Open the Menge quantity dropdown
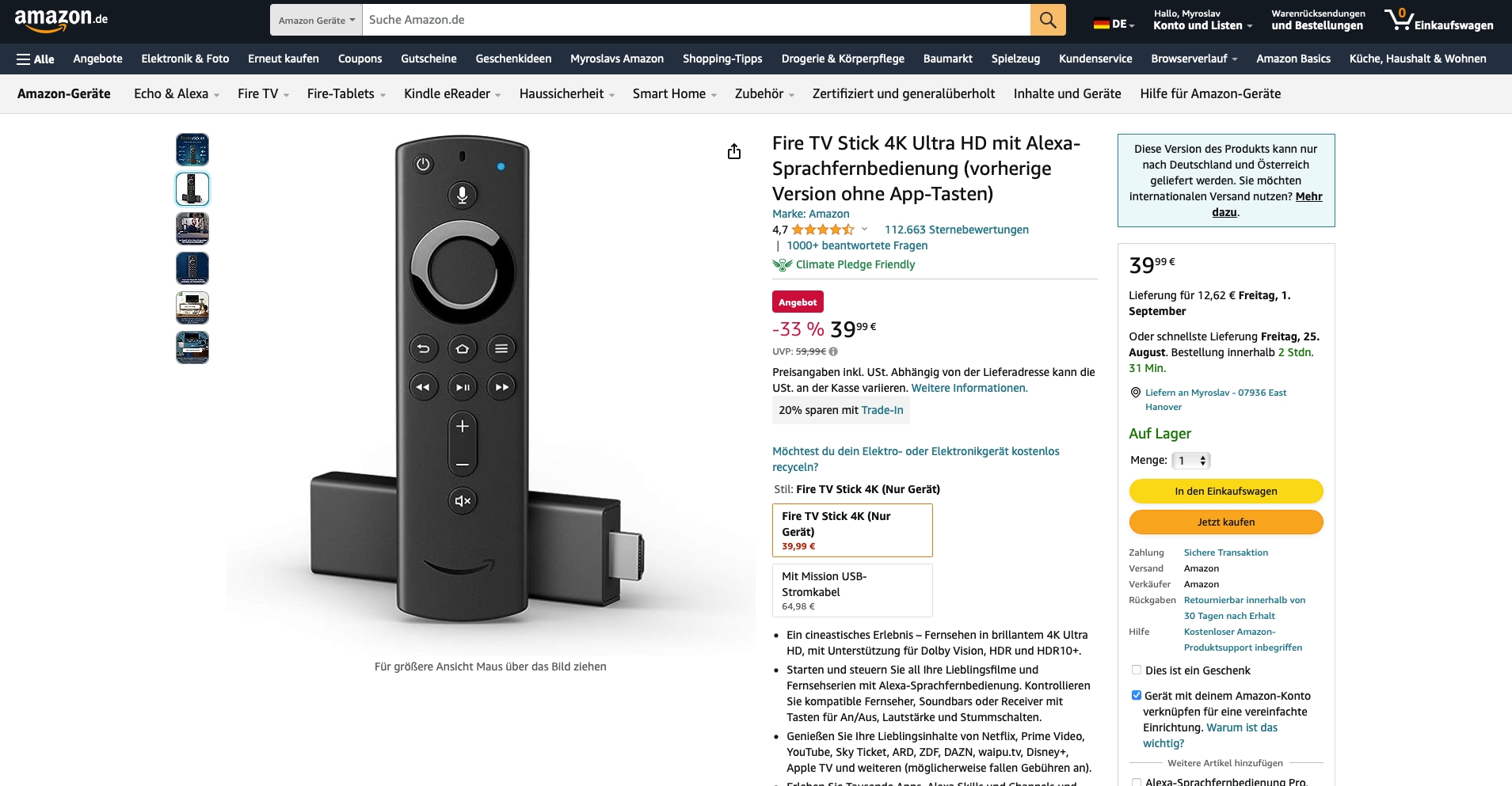 pyautogui.click(x=1191, y=461)
